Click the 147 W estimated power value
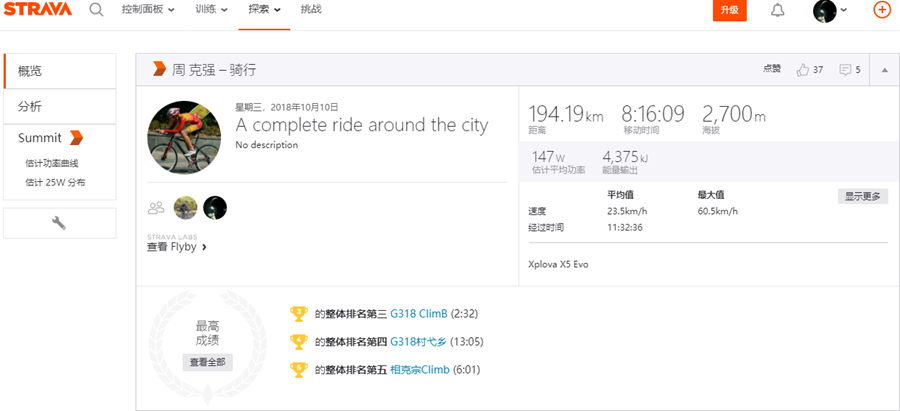Screen dimensions: 900x411 click(x=549, y=156)
